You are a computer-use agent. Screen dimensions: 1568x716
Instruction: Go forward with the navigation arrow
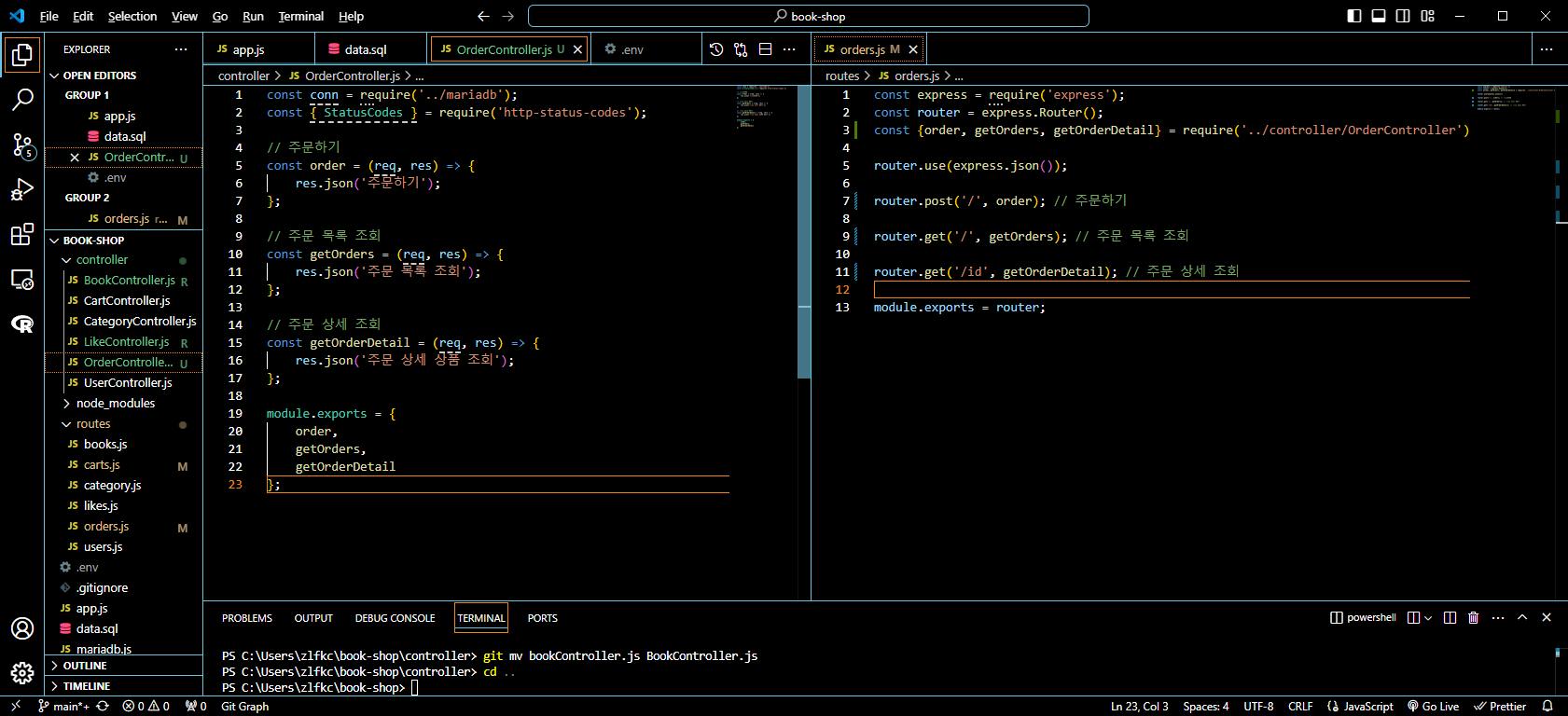(508, 16)
